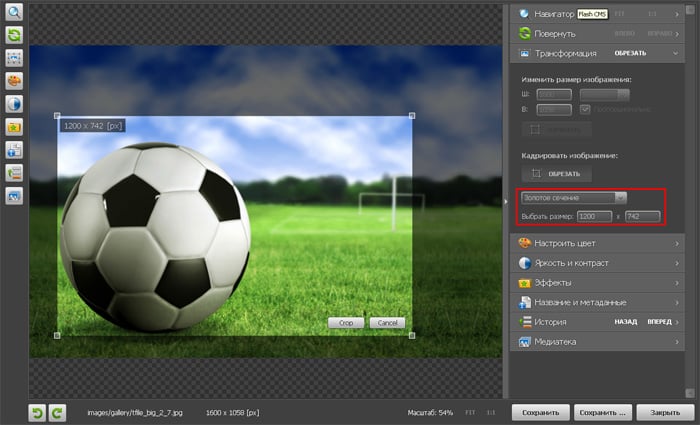700x425 pixels.
Task: Open the color palette tool icon
Action: pos(15,81)
